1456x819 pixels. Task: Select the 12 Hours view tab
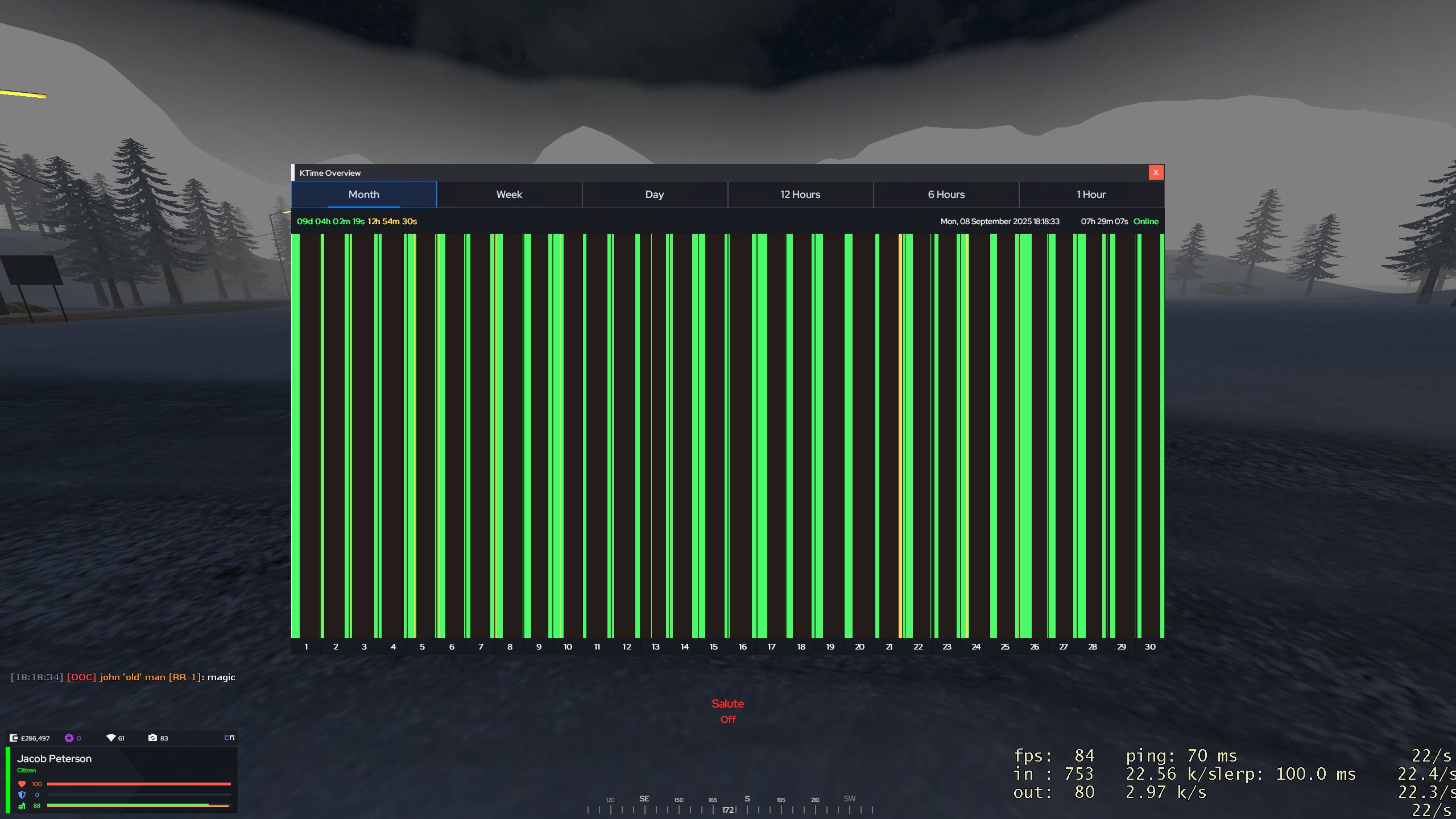click(800, 195)
